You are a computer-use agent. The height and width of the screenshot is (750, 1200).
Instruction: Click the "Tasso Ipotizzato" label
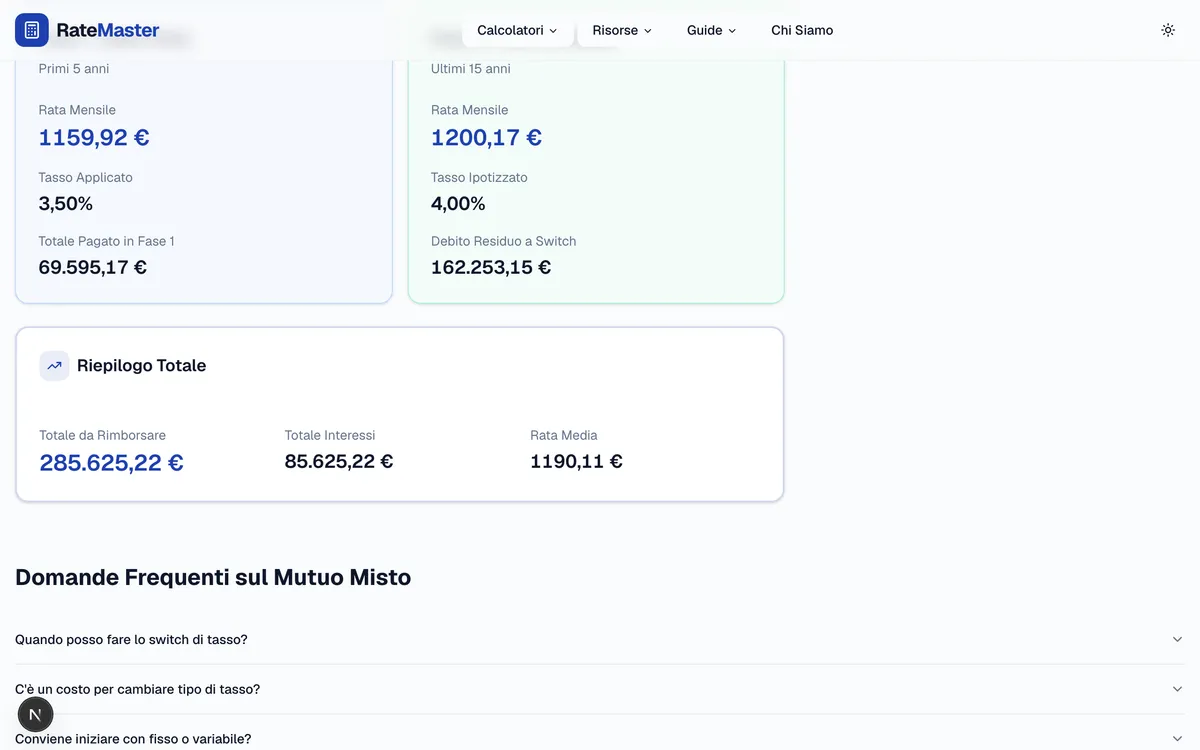pyautogui.click(x=479, y=177)
